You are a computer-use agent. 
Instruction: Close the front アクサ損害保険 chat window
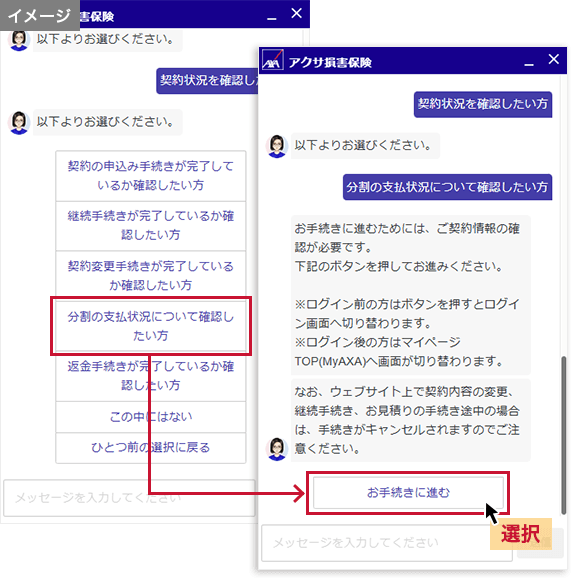pyautogui.click(x=554, y=59)
